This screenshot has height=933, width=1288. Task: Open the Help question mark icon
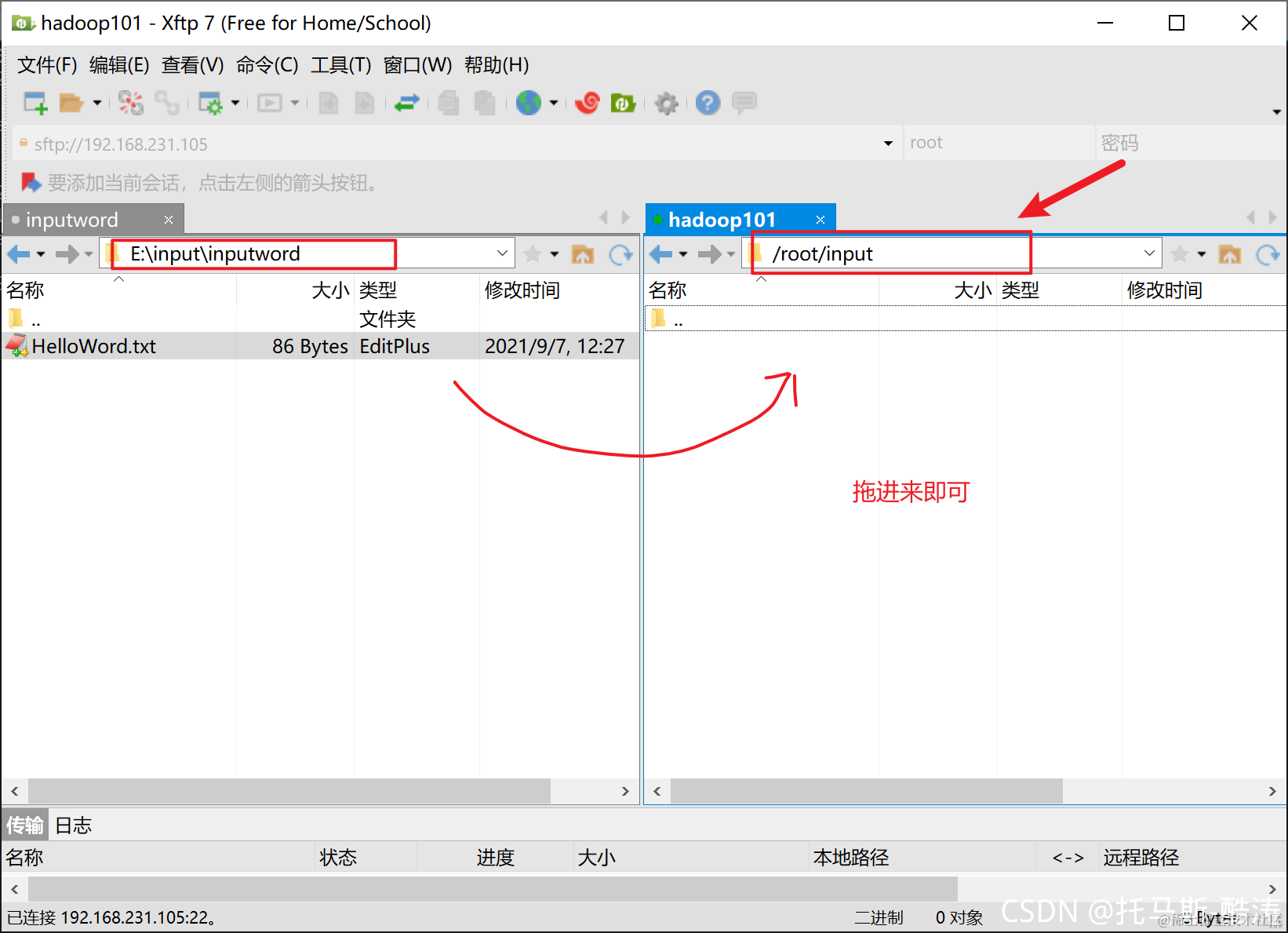point(708,103)
